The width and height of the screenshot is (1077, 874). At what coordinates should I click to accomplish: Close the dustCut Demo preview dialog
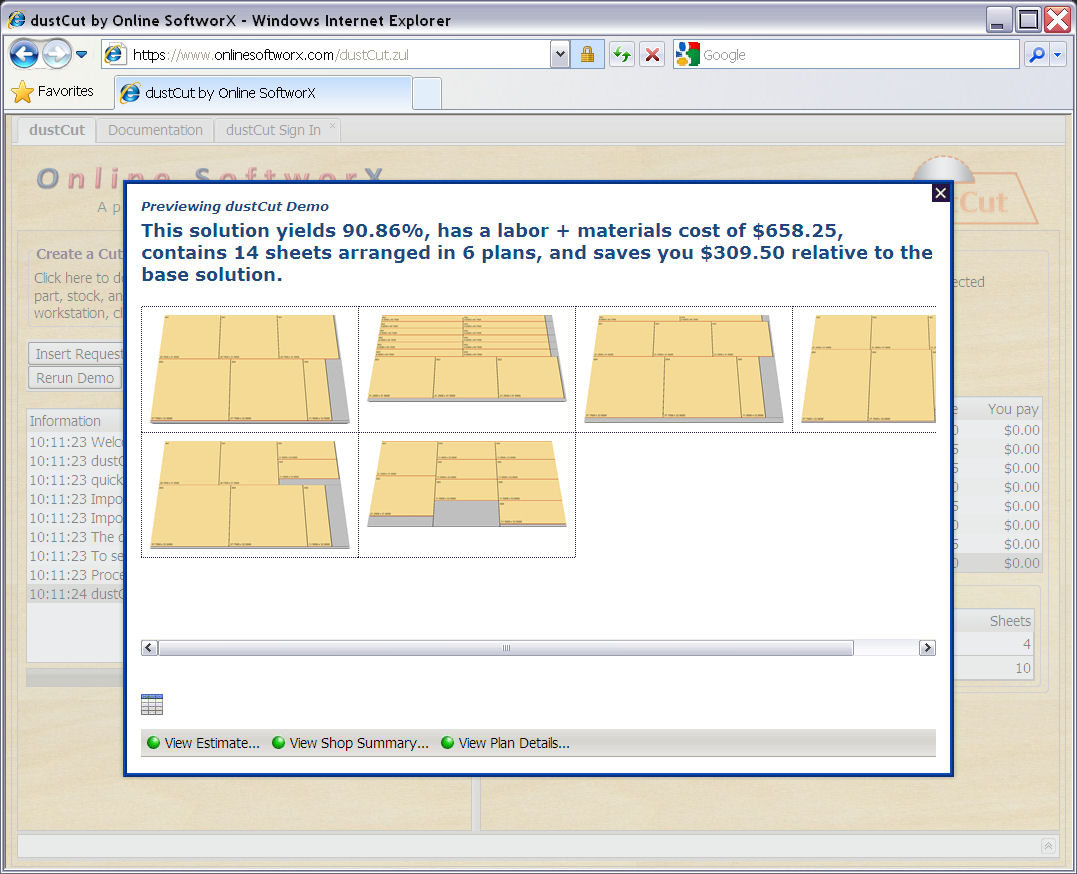pos(940,193)
